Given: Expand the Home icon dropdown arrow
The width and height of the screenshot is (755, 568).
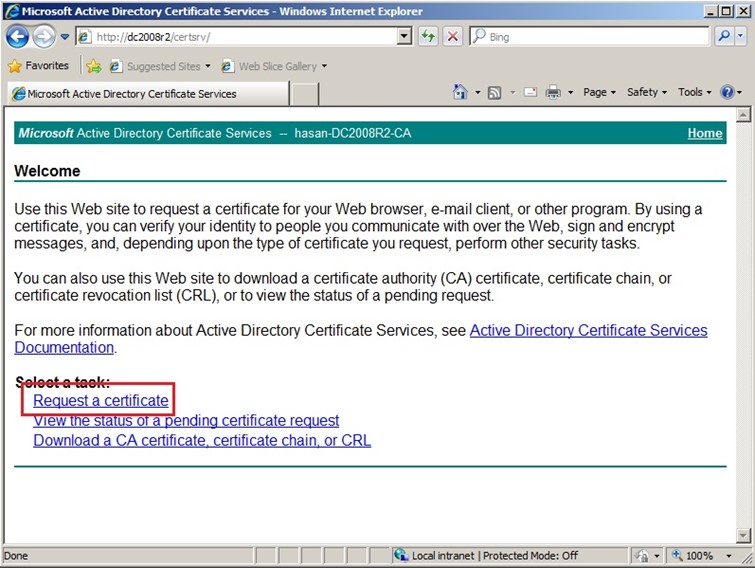Looking at the screenshot, I should [478, 92].
